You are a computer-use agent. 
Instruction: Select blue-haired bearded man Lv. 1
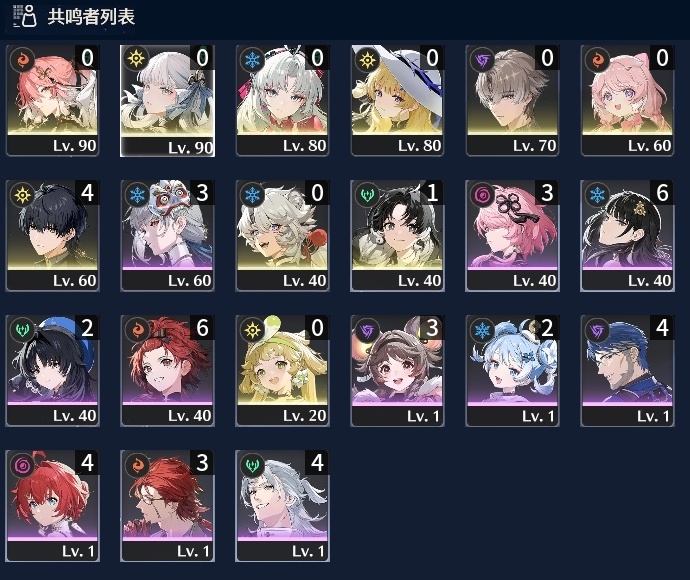click(x=627, y=371)
